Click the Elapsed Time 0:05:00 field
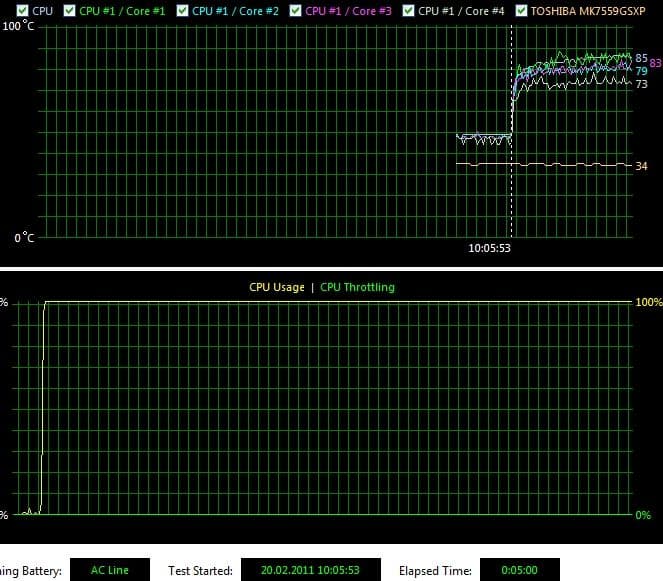Screen dimensions: 663x581 tap(520, 570)
